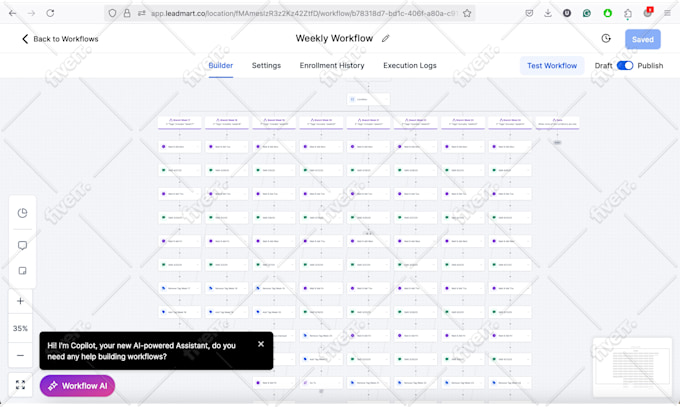Select the Condition node at top of canvas

point(368,99)
